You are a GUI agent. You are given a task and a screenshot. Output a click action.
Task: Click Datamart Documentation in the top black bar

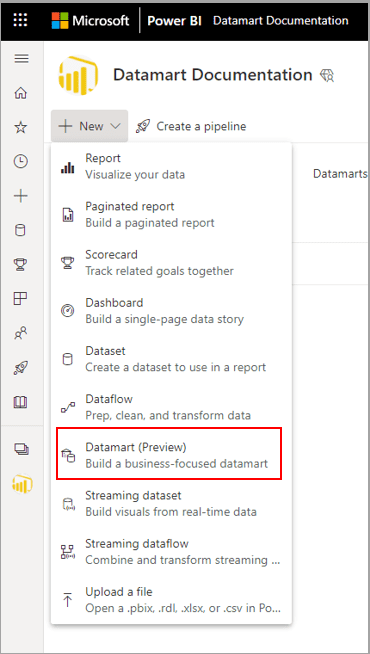coord(281,20)
